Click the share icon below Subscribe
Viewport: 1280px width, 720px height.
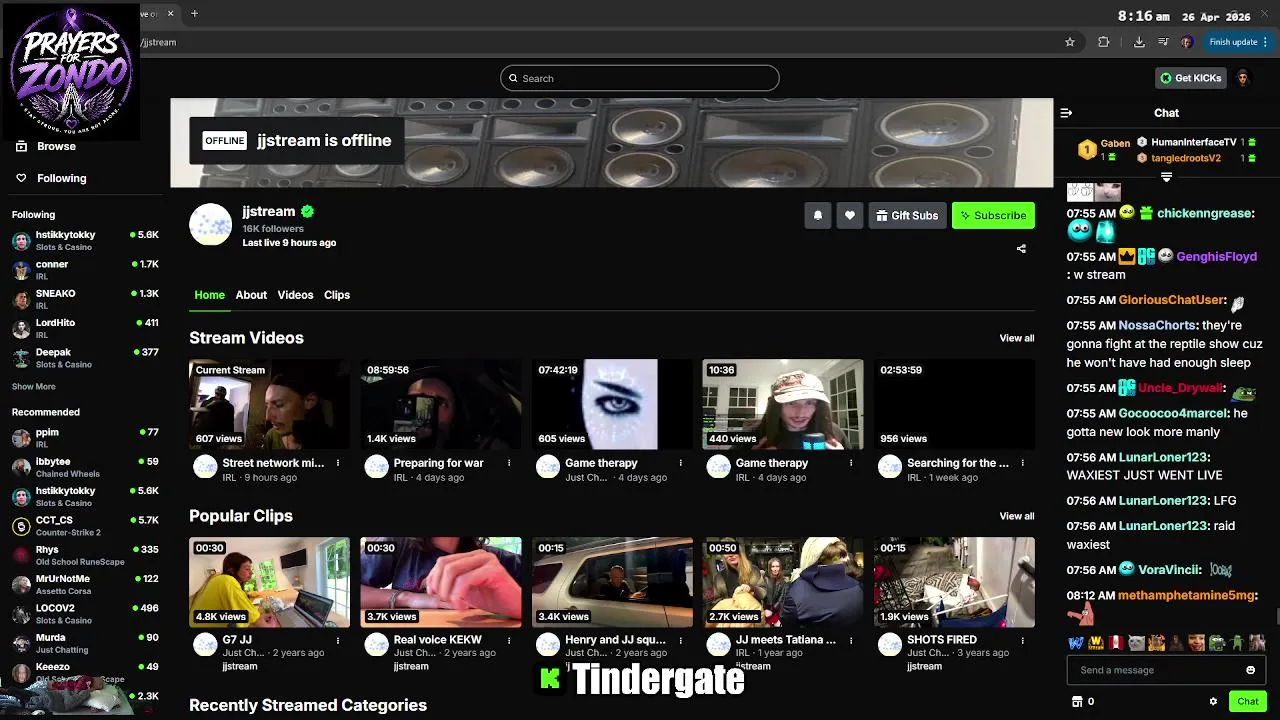click(x=1021, y=248)
